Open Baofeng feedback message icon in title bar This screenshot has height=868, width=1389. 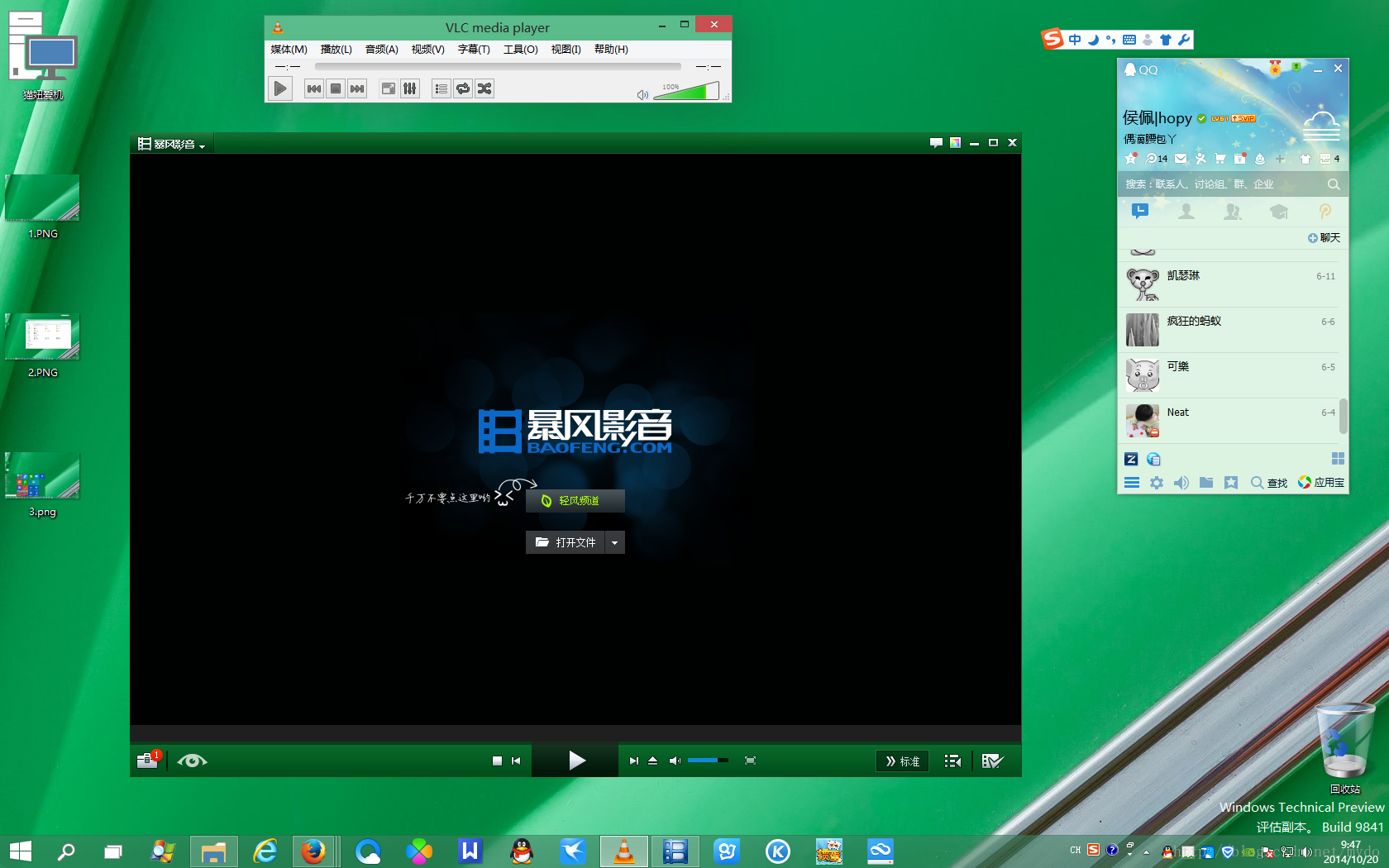coord(936,143)
